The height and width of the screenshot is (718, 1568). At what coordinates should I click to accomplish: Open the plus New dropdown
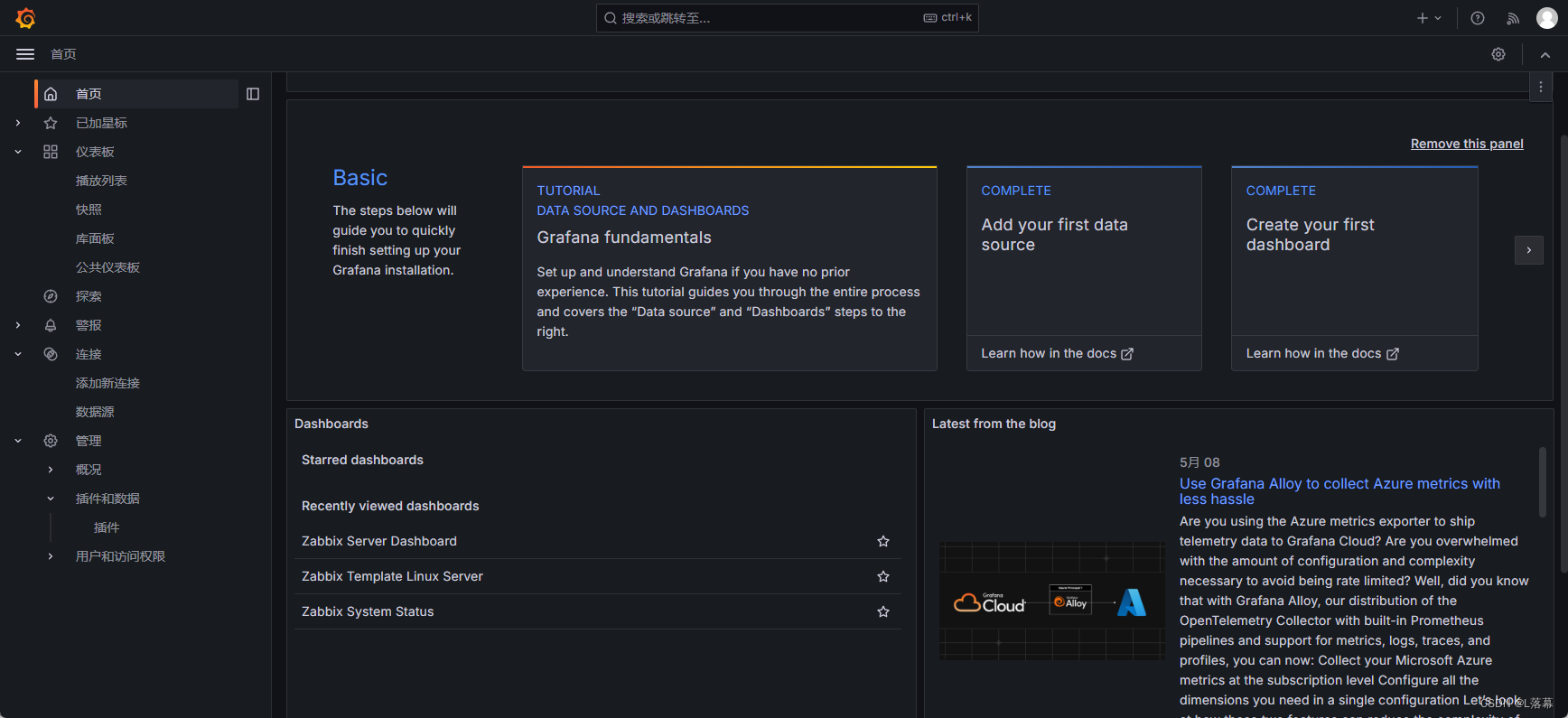1429,18
